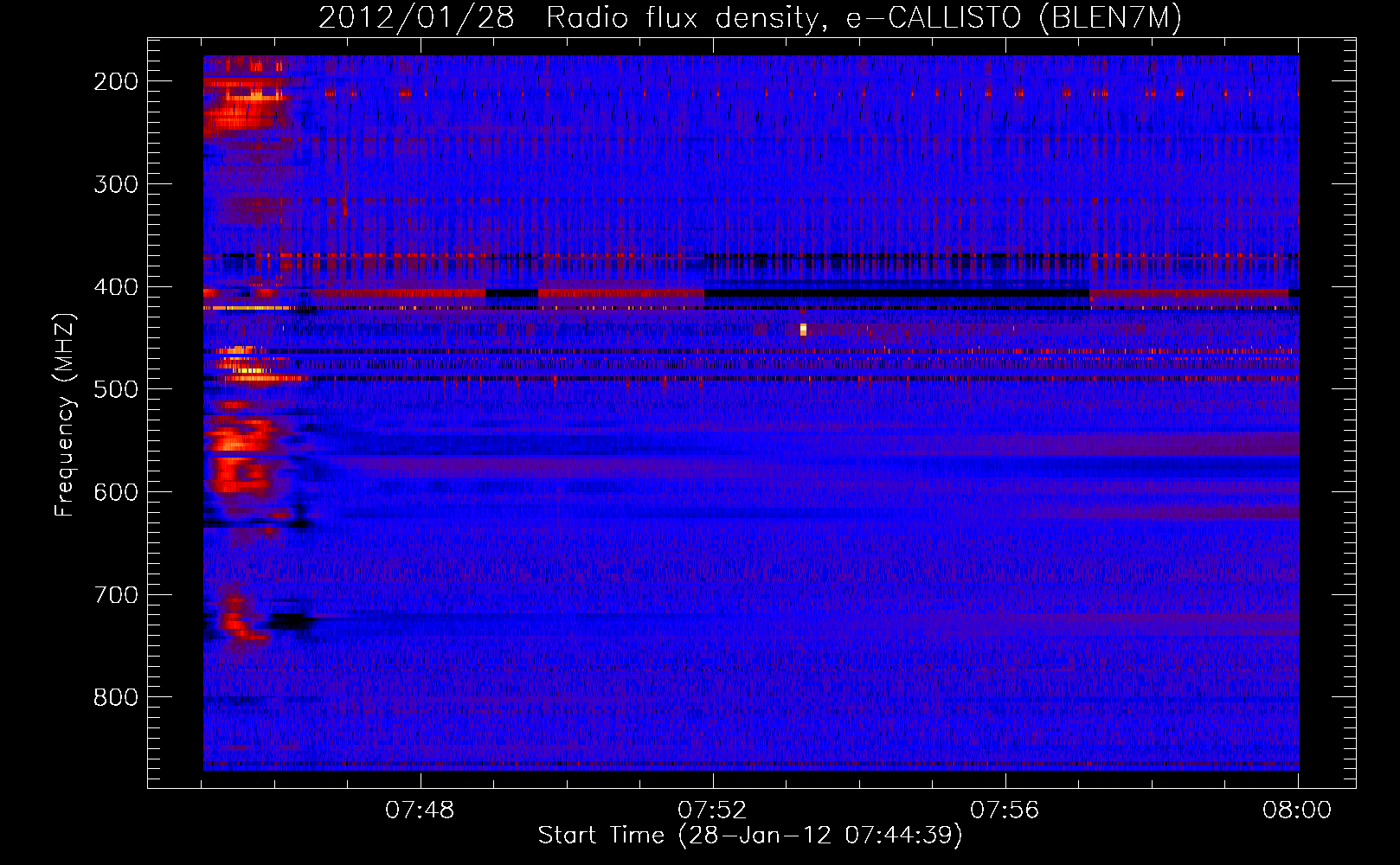
Task: Click the 'Frequency (MHZ)' axis label
Action: 64,413
